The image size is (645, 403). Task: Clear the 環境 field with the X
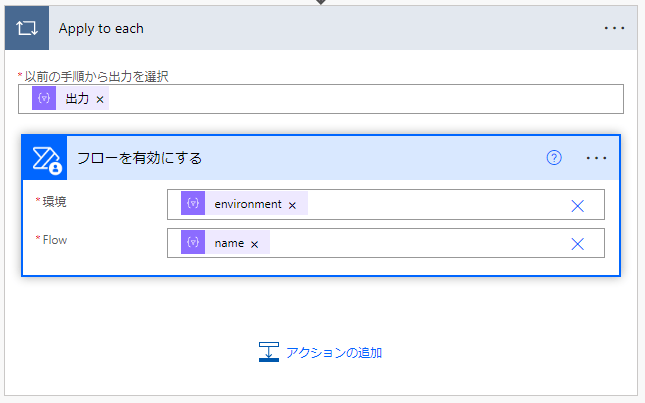(577, 205)
